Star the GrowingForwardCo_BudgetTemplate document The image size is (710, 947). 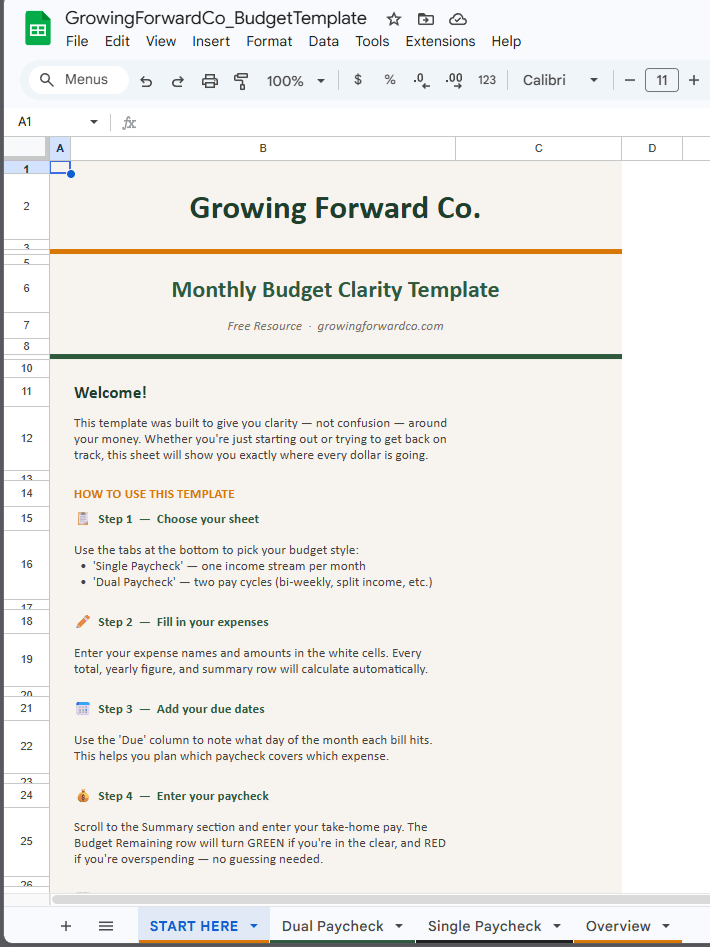point(394,19)
